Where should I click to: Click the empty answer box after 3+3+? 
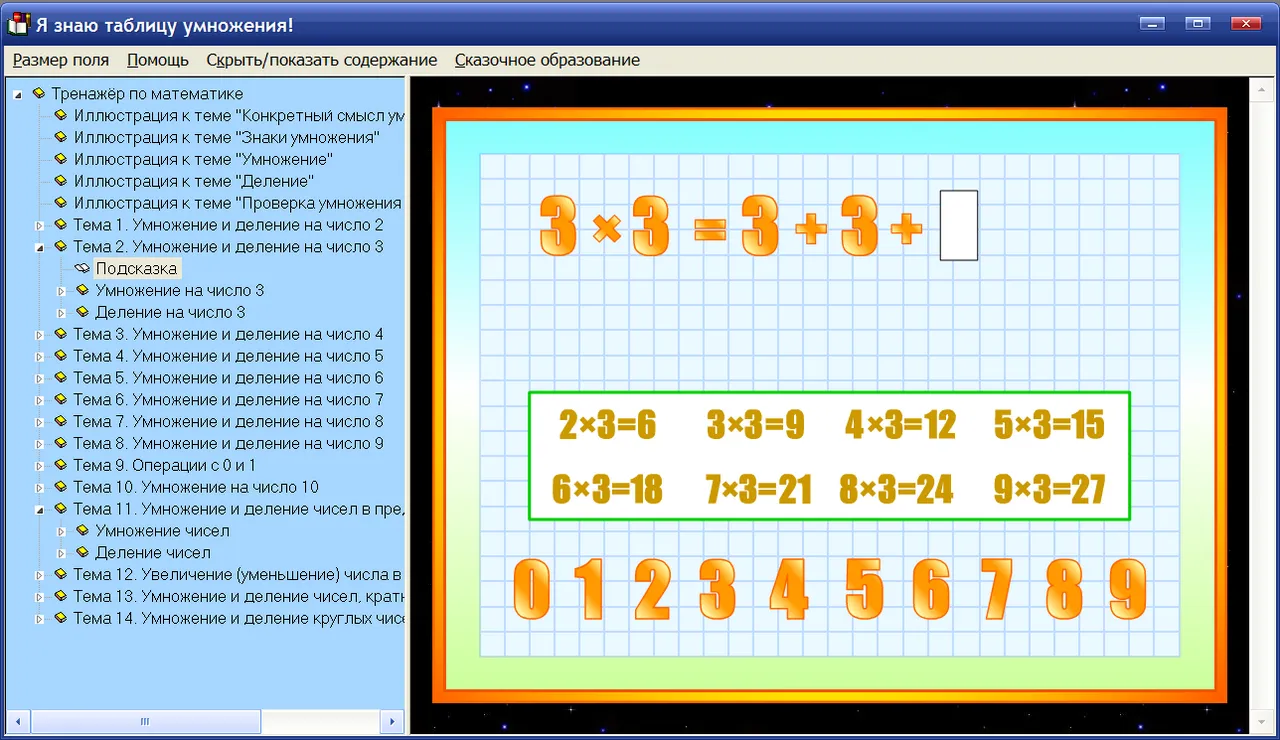tap(959, 226)
